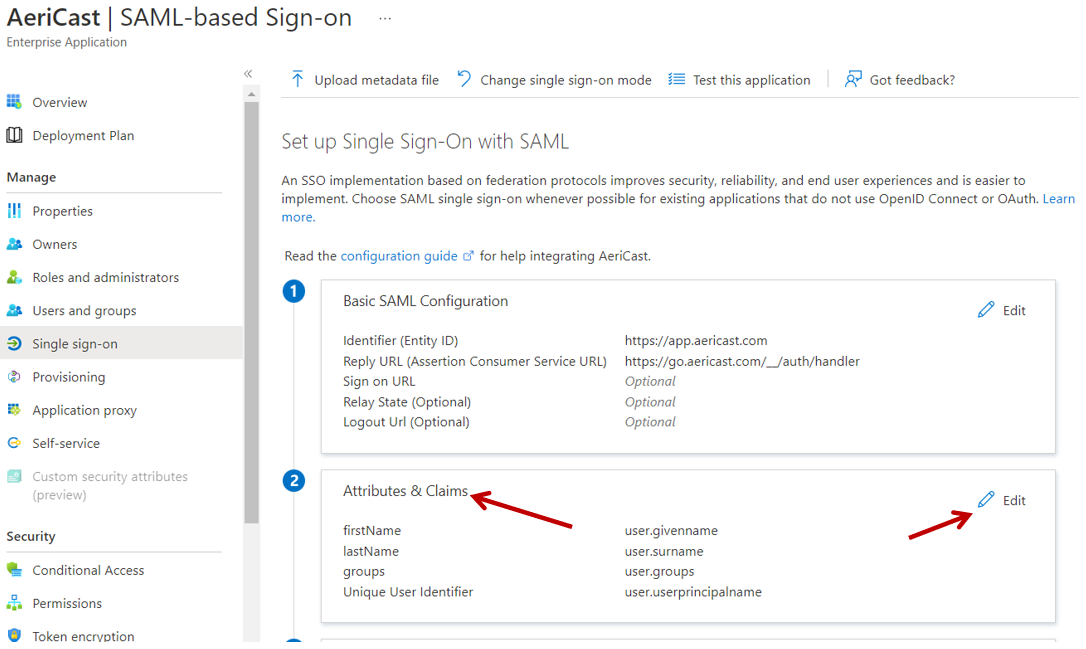Click the Owners people icon
This screenshot has height=649, width=1086.
[x=14, y=244]
